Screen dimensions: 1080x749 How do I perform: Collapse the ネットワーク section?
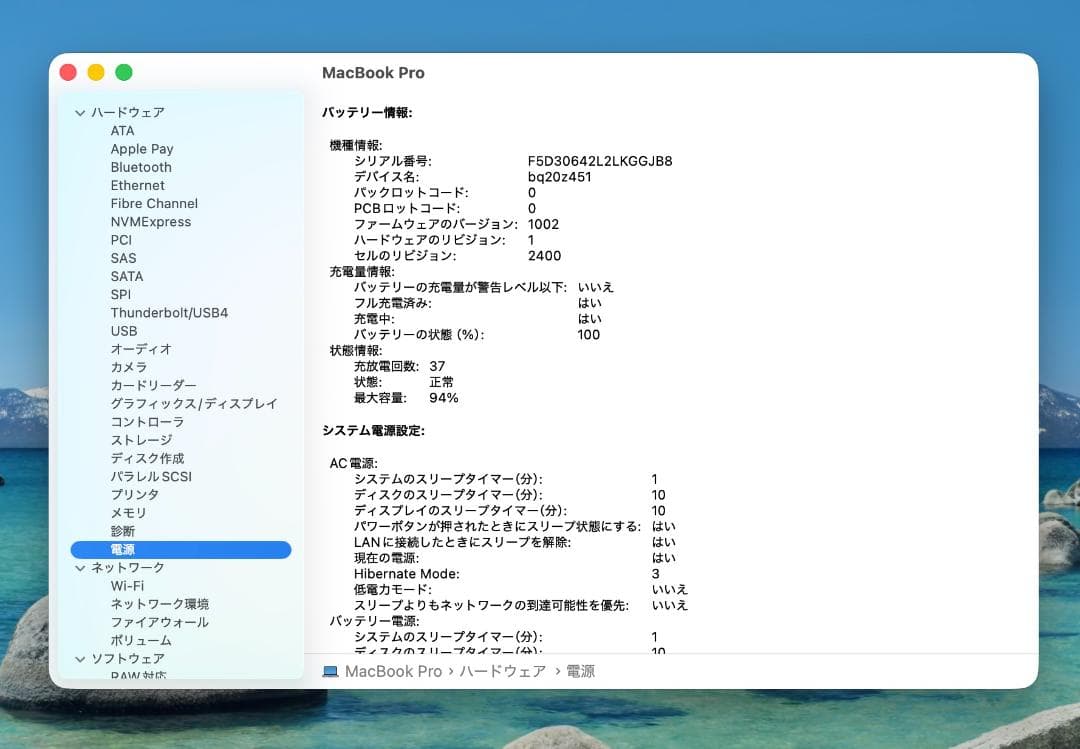coord(80,567)
